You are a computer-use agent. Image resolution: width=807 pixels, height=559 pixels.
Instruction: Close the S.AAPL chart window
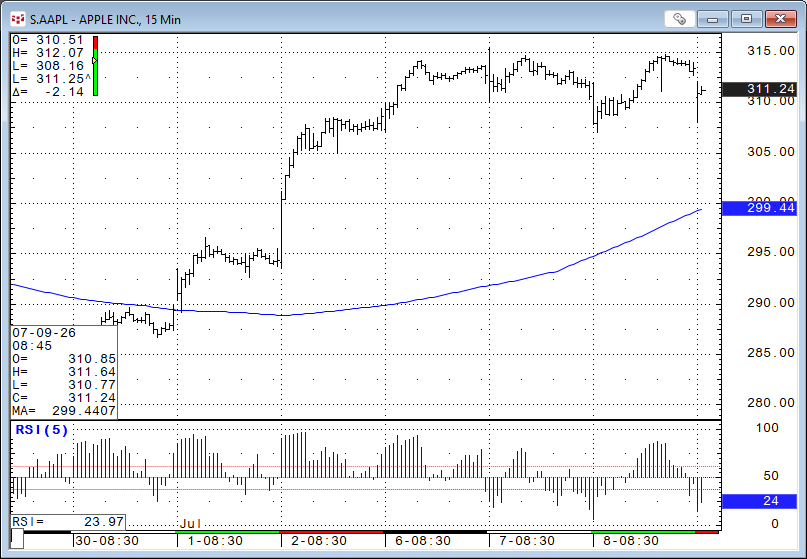780,19
